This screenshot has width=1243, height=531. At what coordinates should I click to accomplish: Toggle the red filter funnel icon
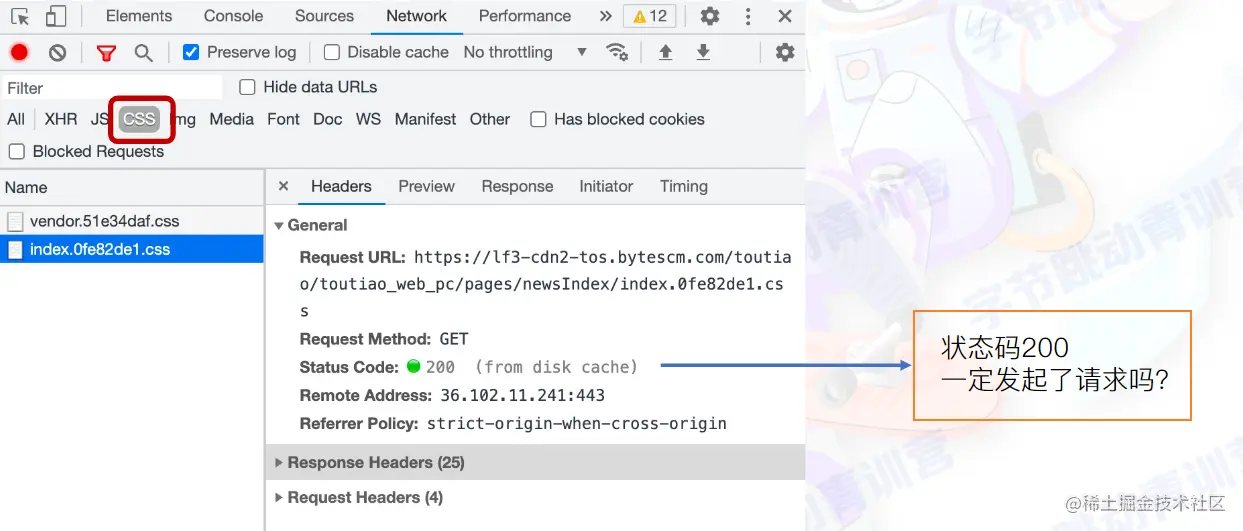(x=106, y=53)
